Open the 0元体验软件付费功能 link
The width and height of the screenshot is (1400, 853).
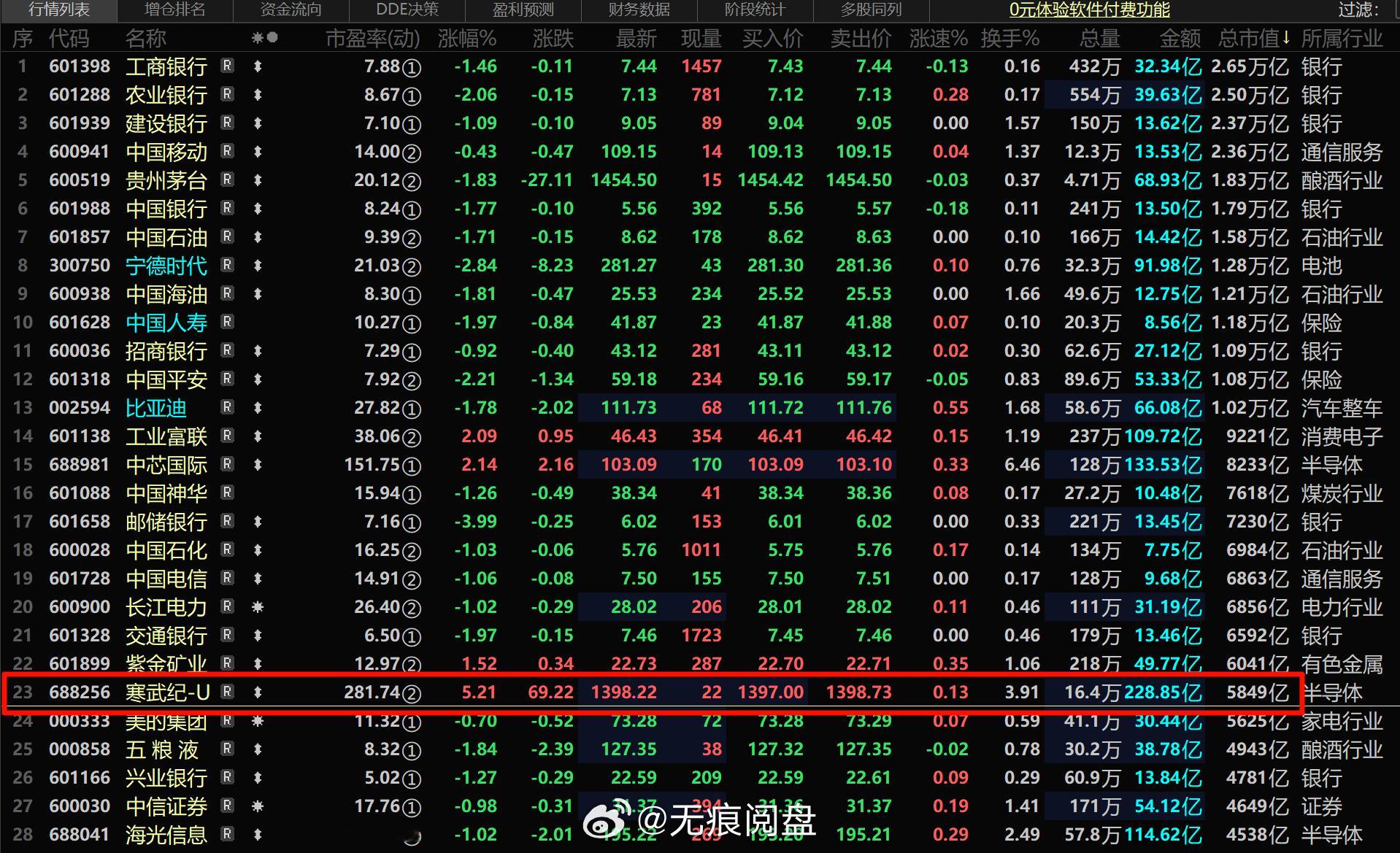pos(1090,9)
